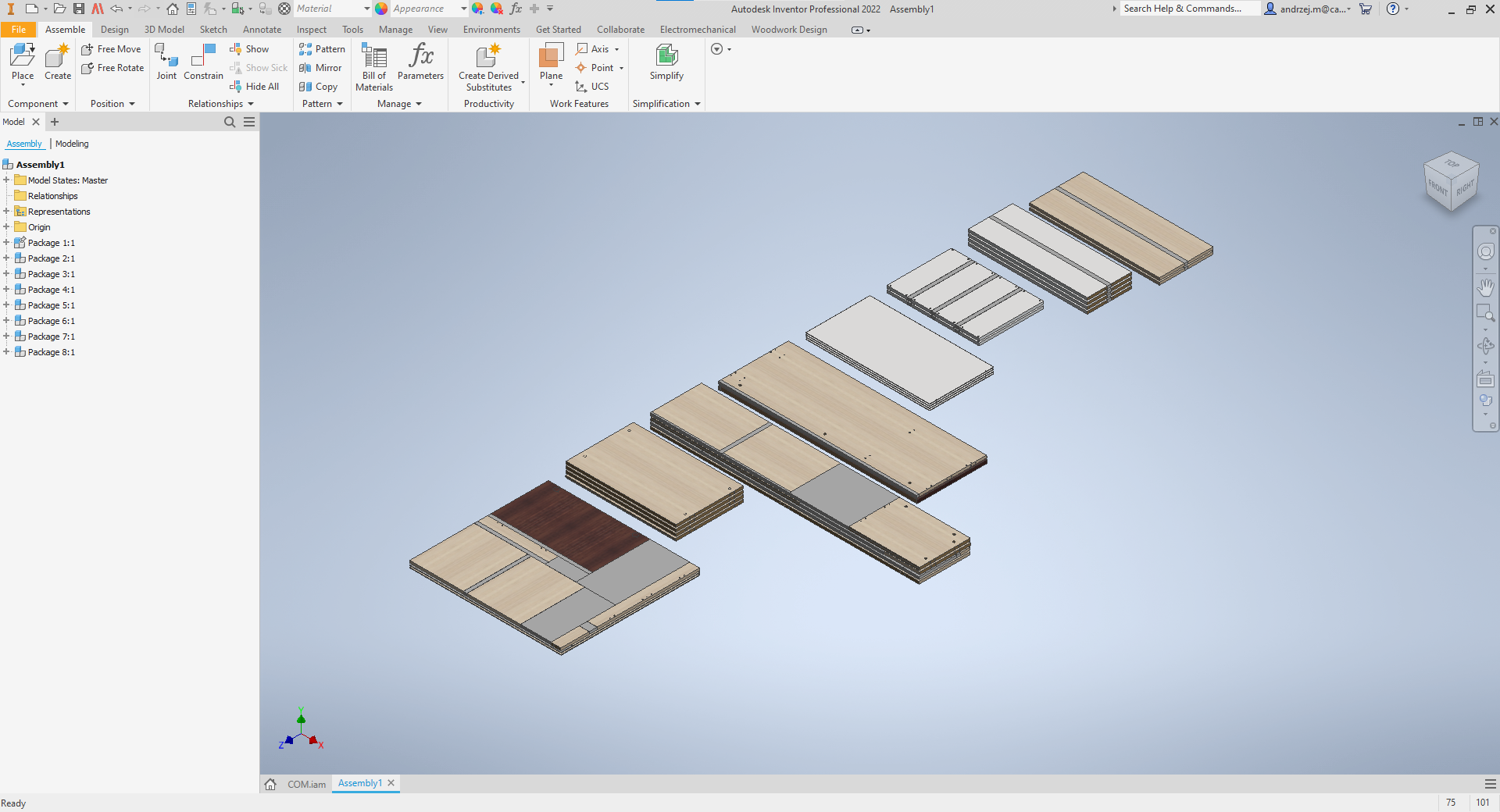This screenshot has height=812, width=1500.
Task: Click the Free Rotate button
Action: coord(112,68)
